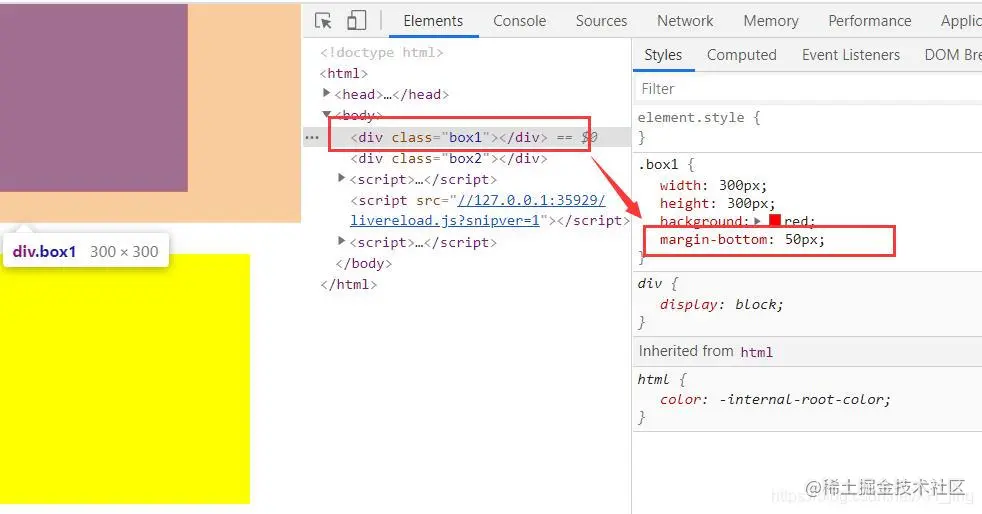982x514 pixels.
Task: Select the opening html tag node
Action: pos(343,73)
